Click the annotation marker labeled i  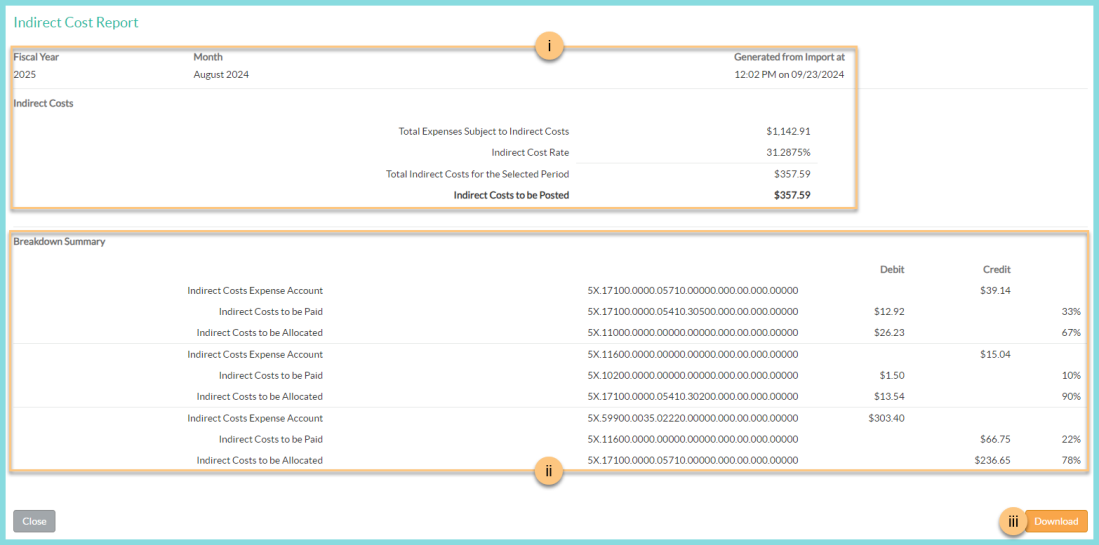coord(549,46)
